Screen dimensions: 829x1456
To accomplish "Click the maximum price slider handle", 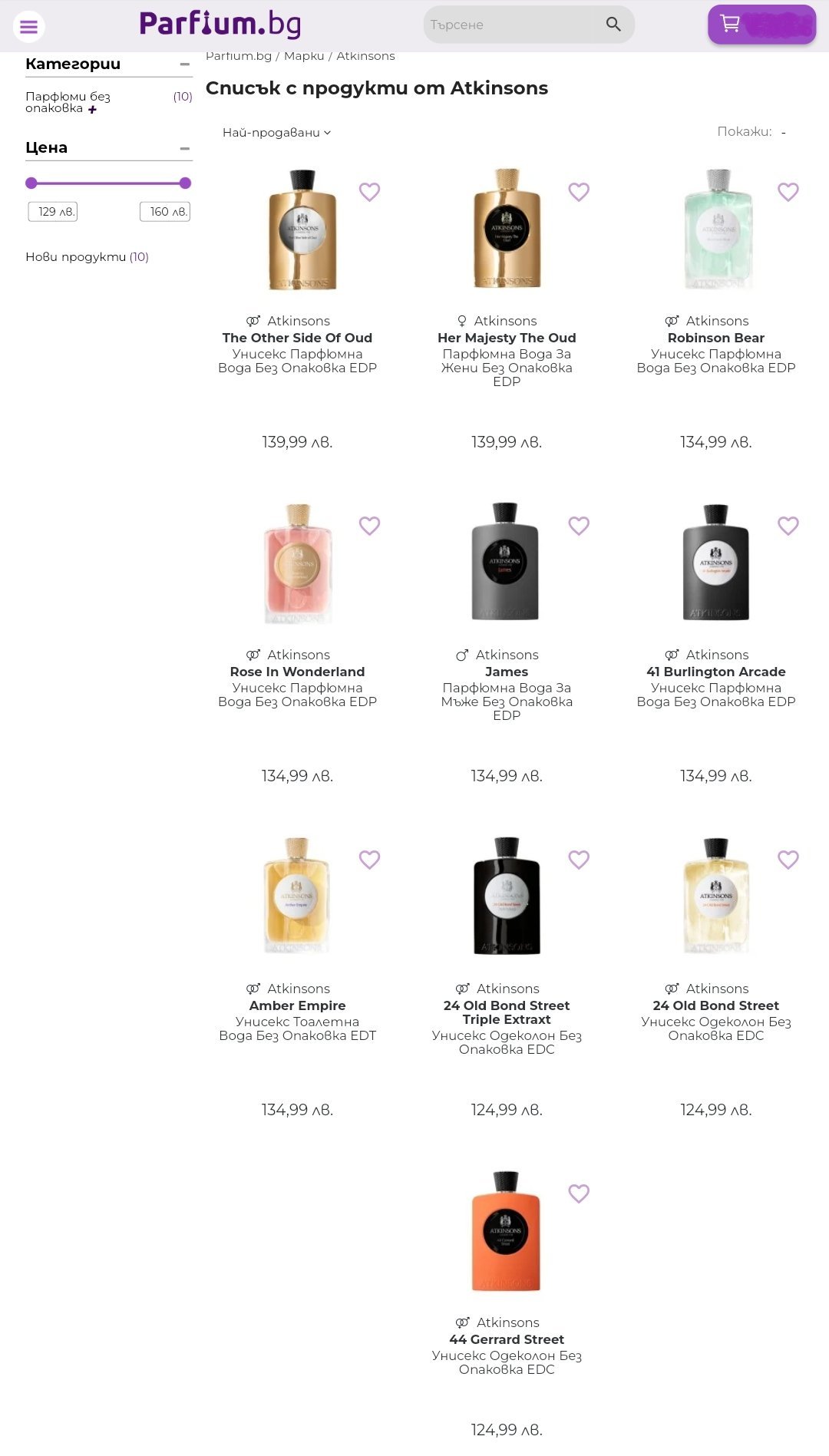I will 185,183.
